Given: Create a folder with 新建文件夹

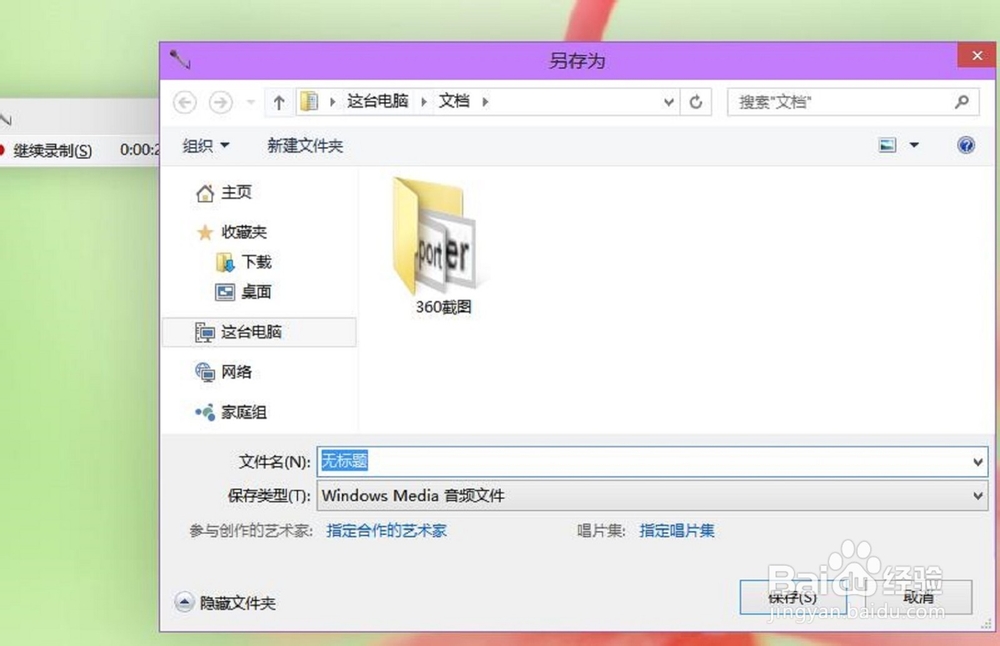Looking at the screenshot, I should 305,146.
